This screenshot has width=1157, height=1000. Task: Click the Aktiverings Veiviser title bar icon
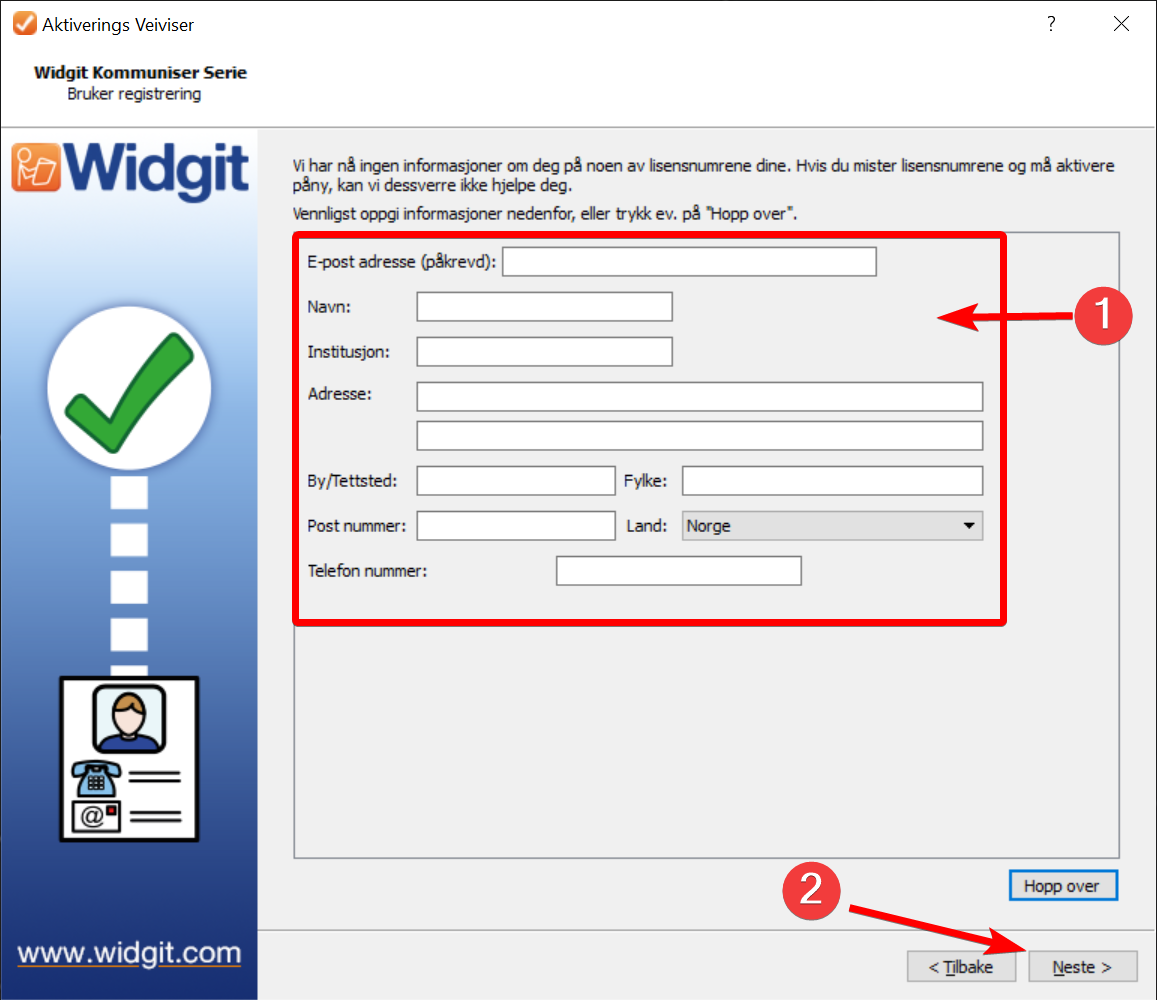pos(24,24)
